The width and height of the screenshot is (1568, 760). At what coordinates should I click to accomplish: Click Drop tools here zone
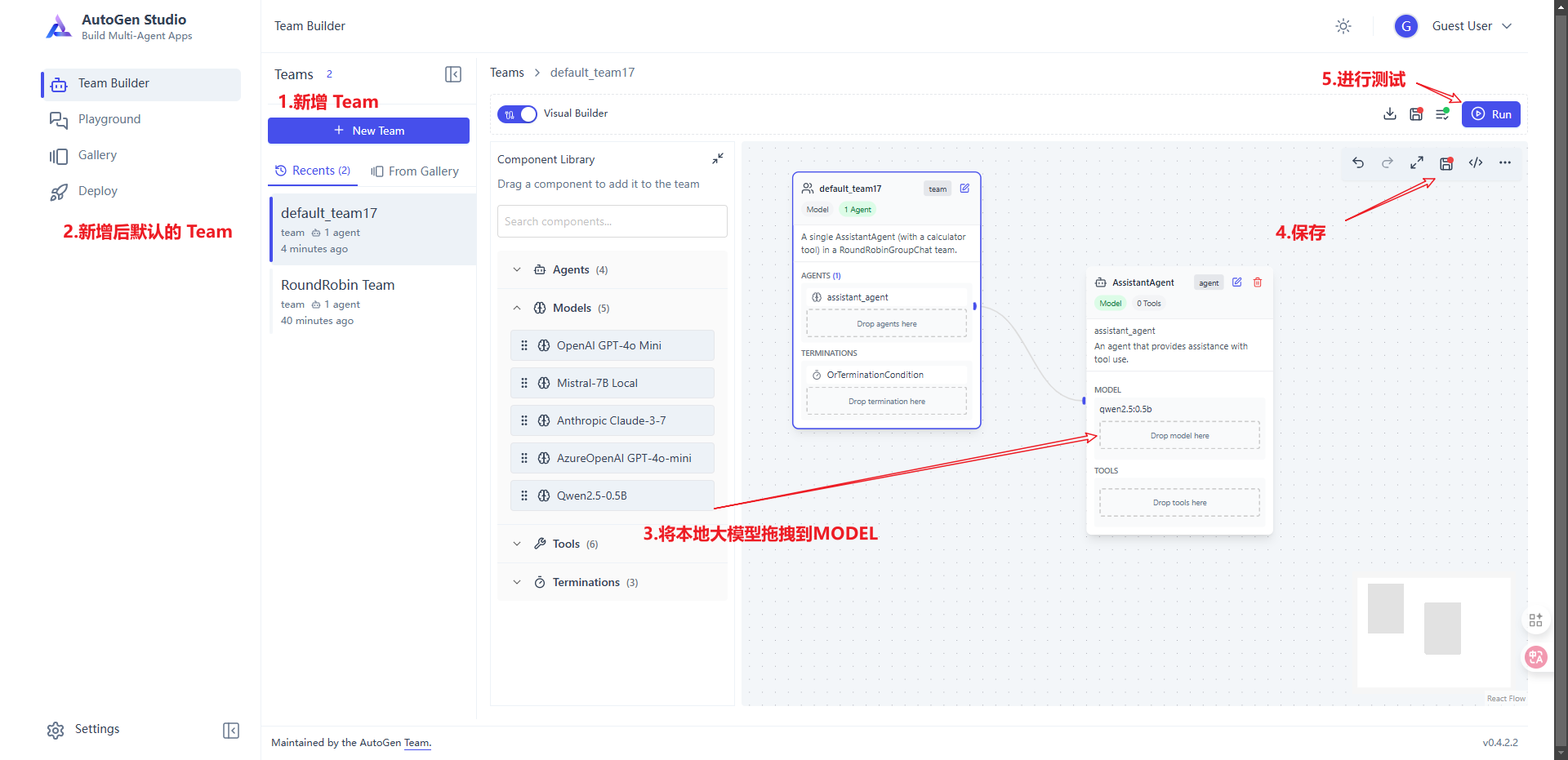[x=1180, y=503]
